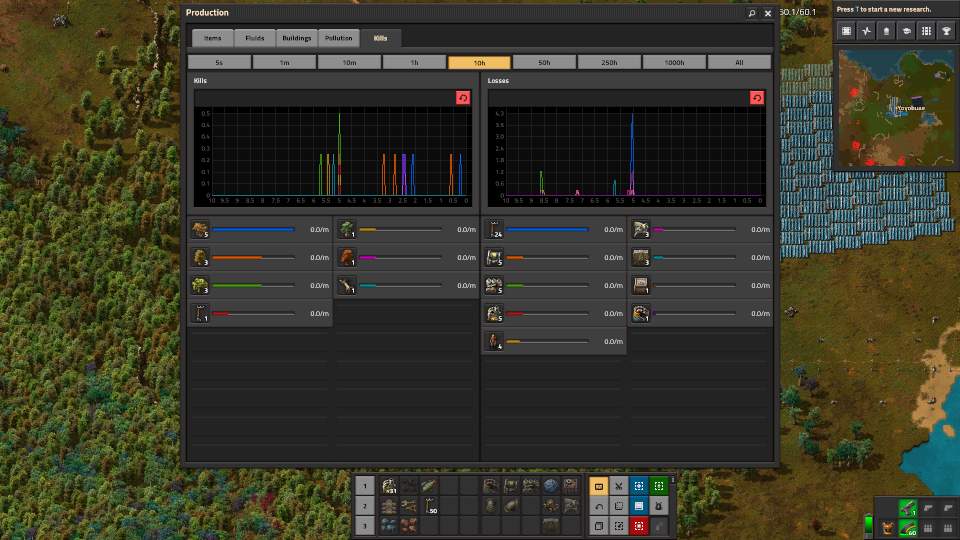Reset the Kills graph with red button
The width and height of the screenshot is (960, 540).
tap(463, 98)
